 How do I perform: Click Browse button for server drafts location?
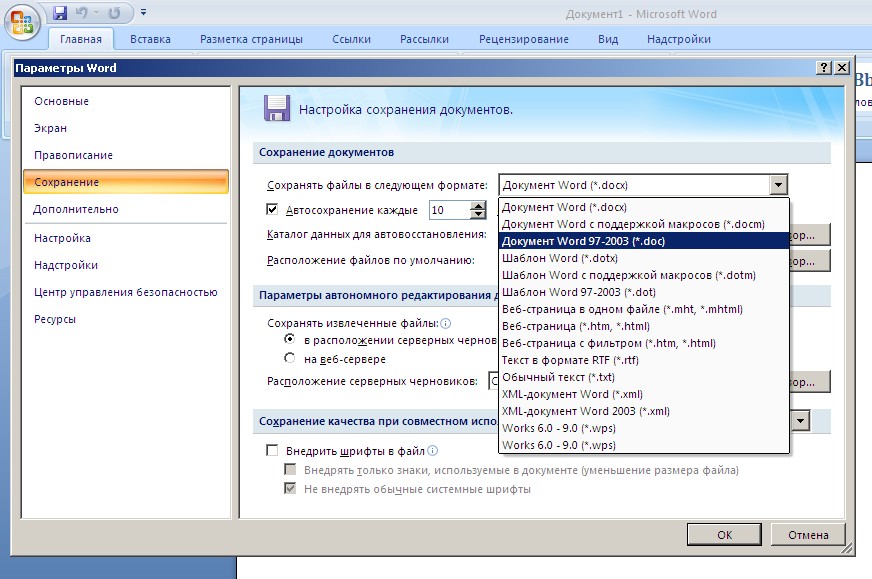pos(810,382)
